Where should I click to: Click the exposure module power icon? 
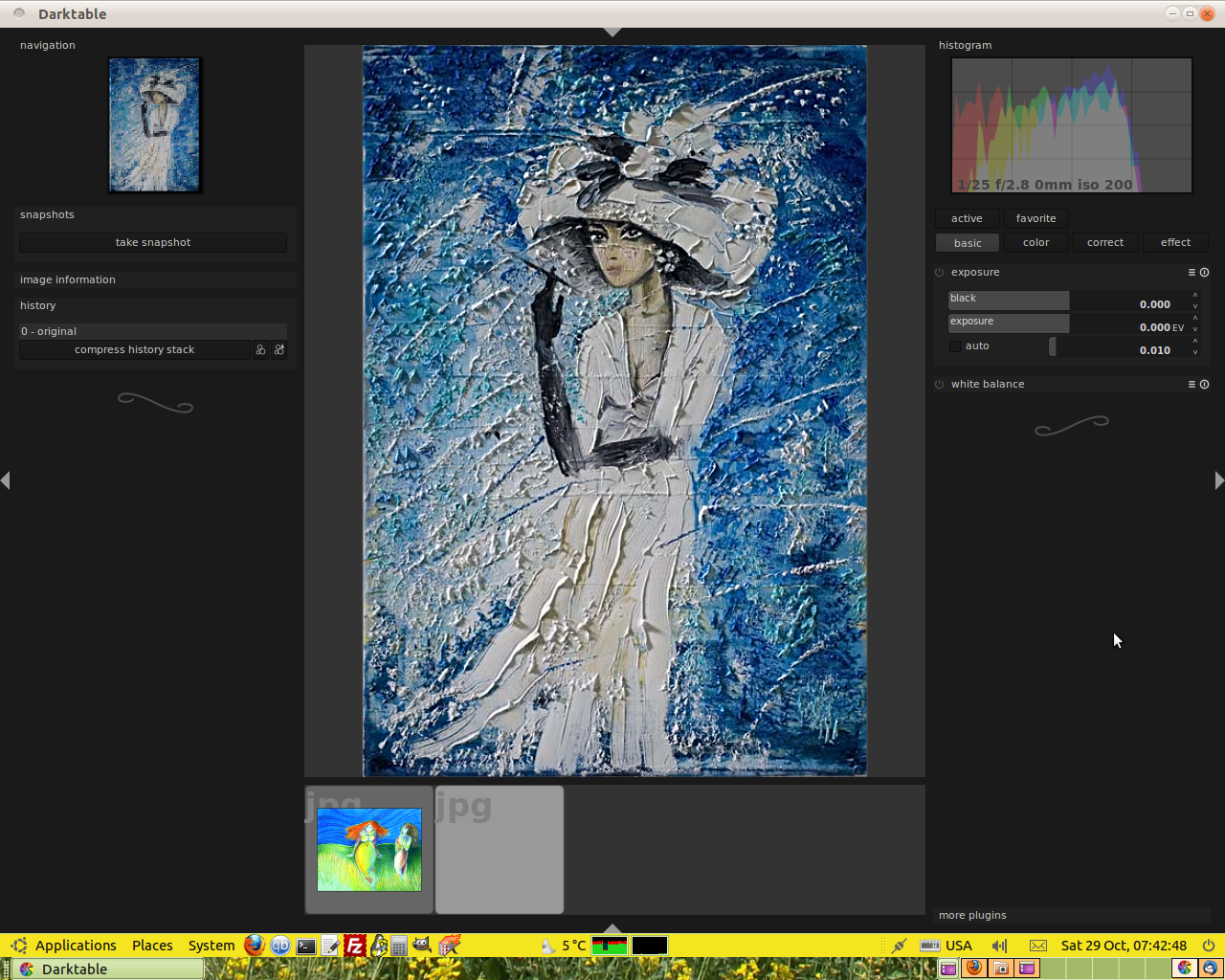(940, 273)
